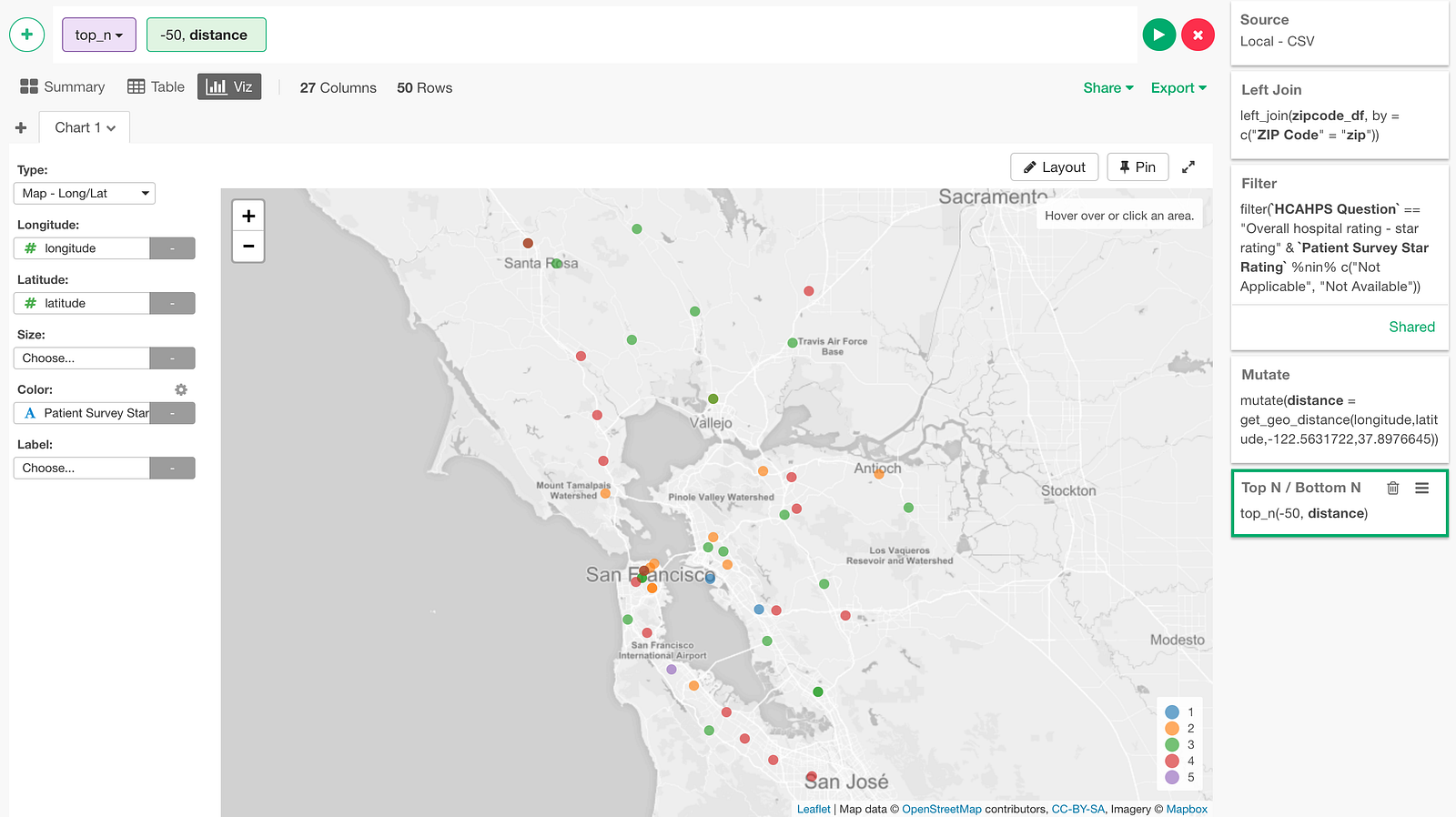This screenshot has height=817, width=1456.
Task: Click the minus button next to Size
Action: (172, 358)
